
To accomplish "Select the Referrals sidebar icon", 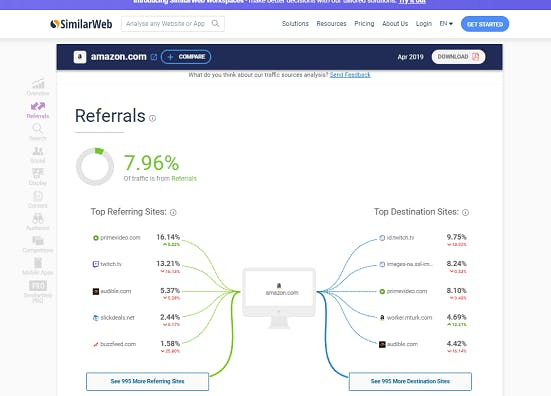I will tap(38, 106).
